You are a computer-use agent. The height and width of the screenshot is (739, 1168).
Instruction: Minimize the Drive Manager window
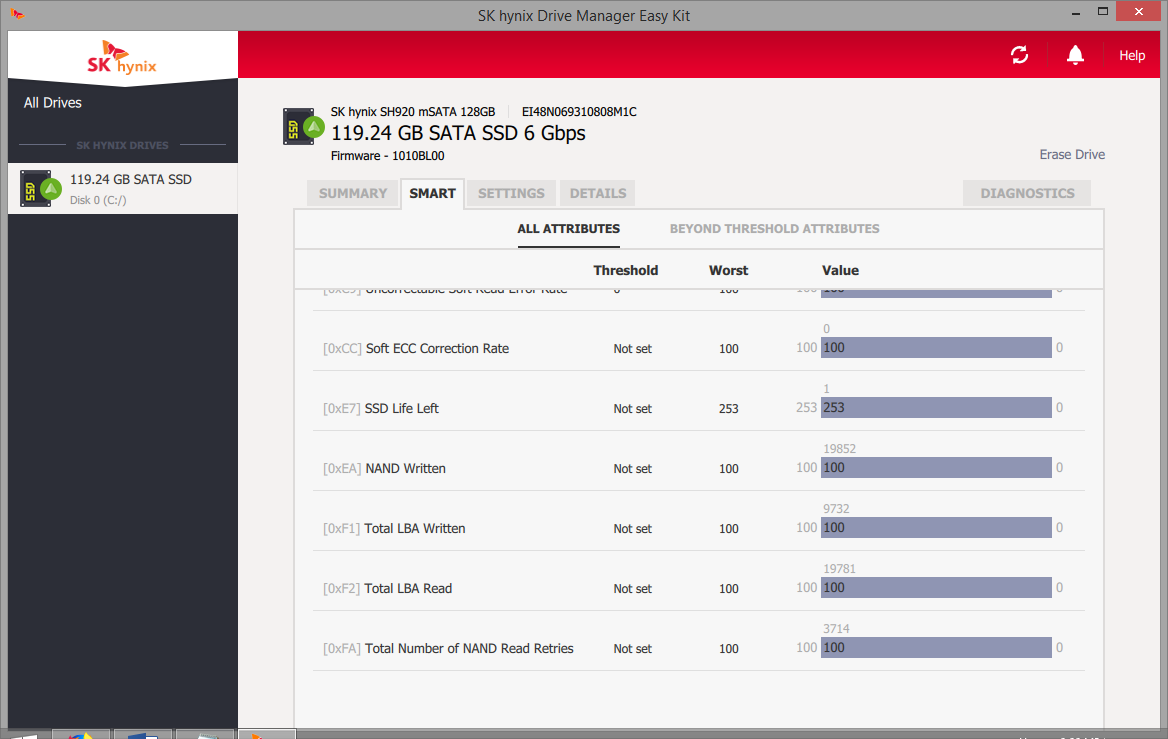(x=1076, y=13)
